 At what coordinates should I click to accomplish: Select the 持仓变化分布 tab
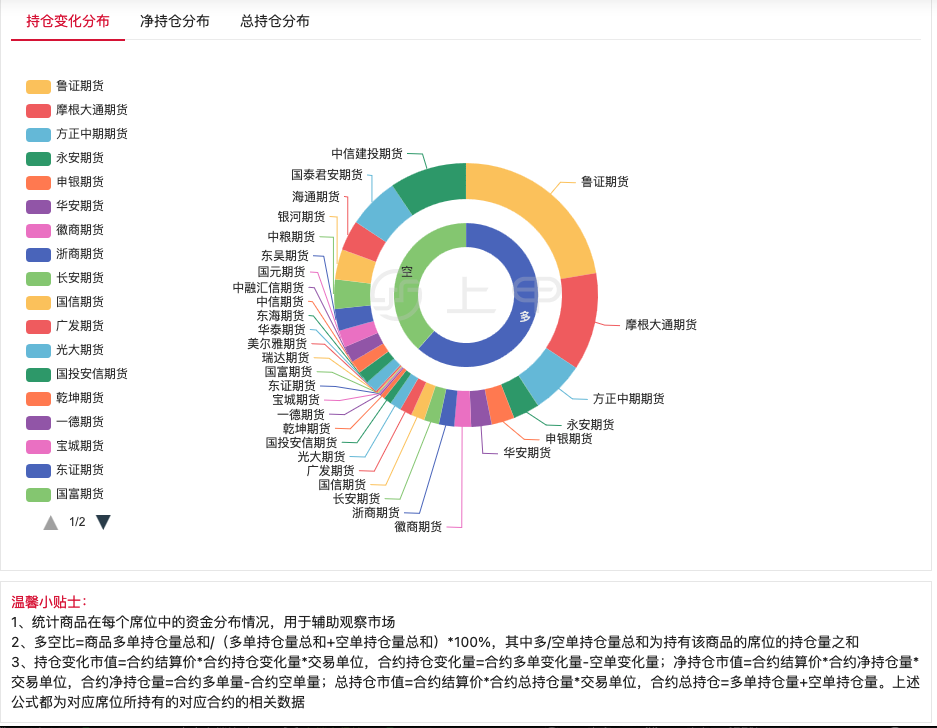(67, 19)
